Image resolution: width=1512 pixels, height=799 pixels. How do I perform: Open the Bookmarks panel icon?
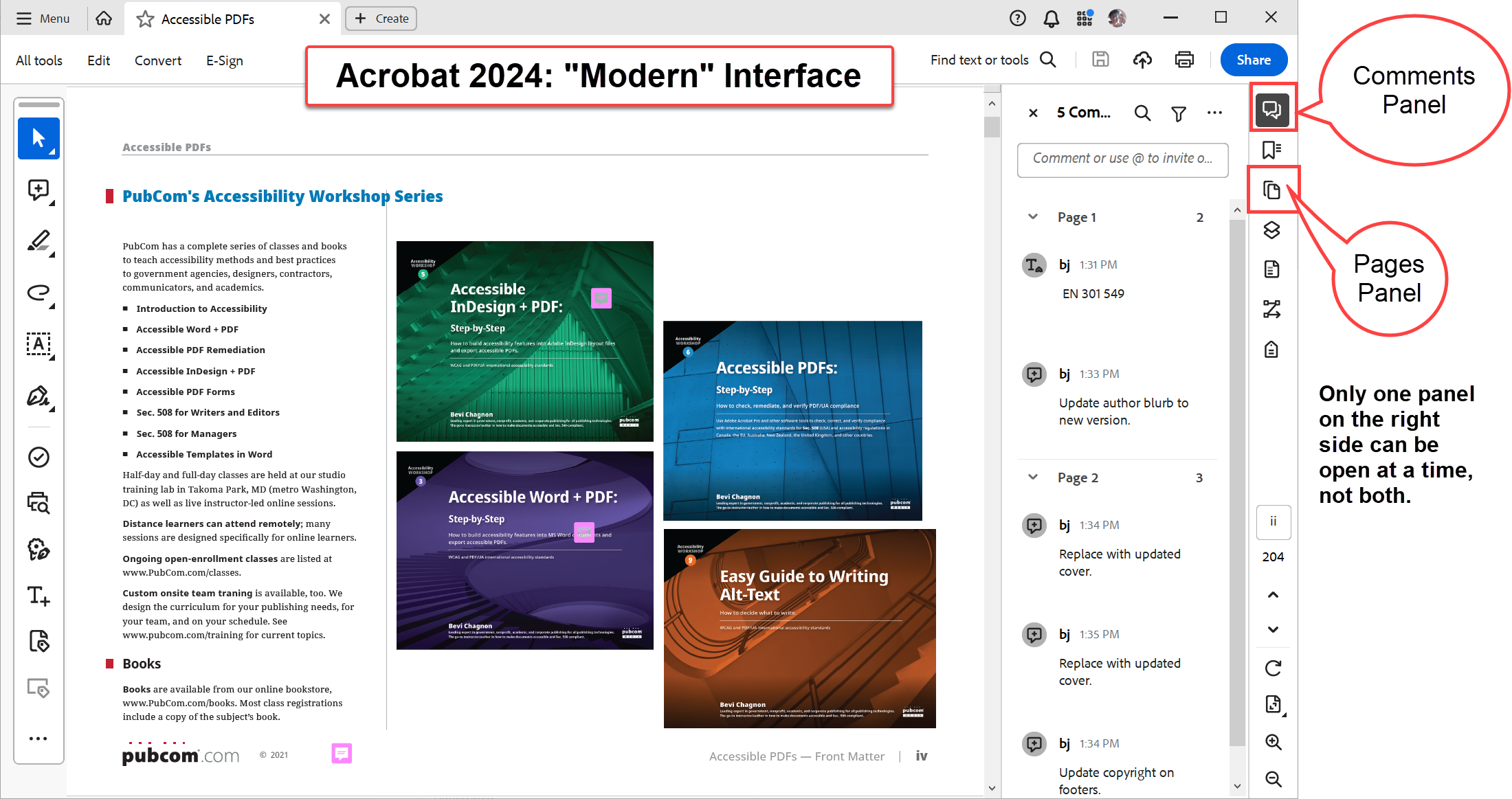point(1271,150)
